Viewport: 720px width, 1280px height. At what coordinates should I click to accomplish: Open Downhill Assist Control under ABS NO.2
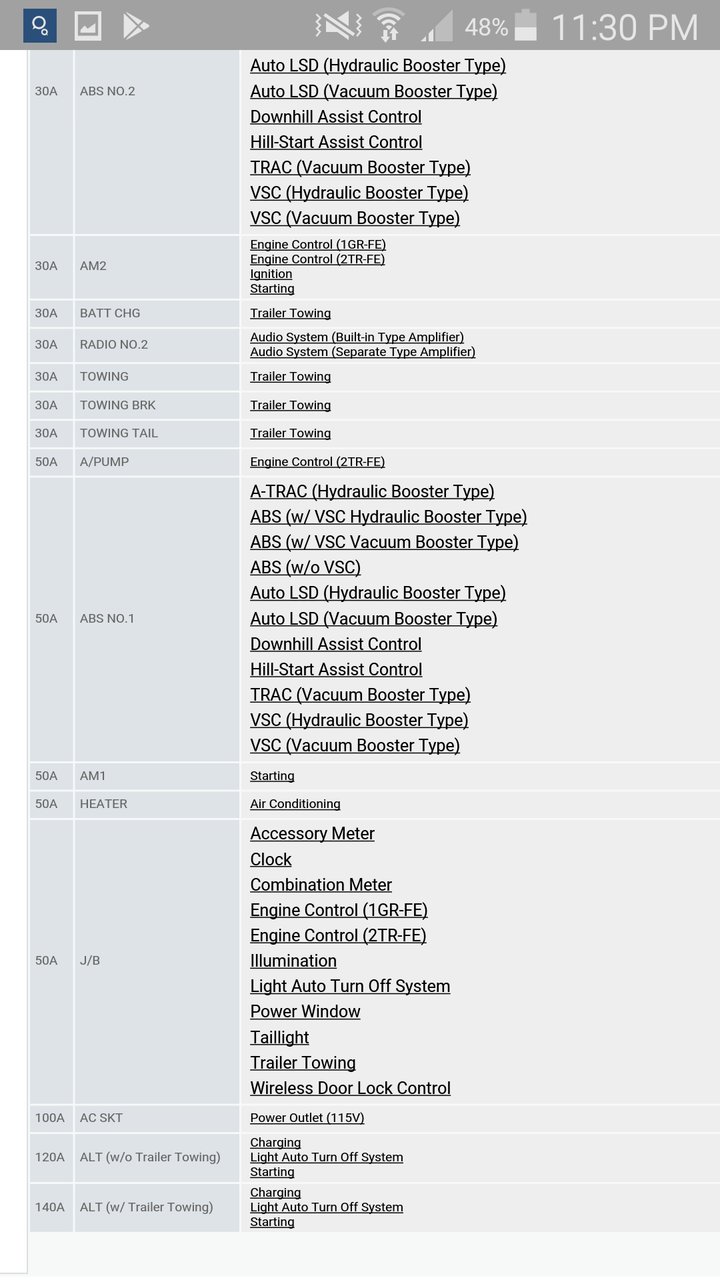[x=336, y=117]
